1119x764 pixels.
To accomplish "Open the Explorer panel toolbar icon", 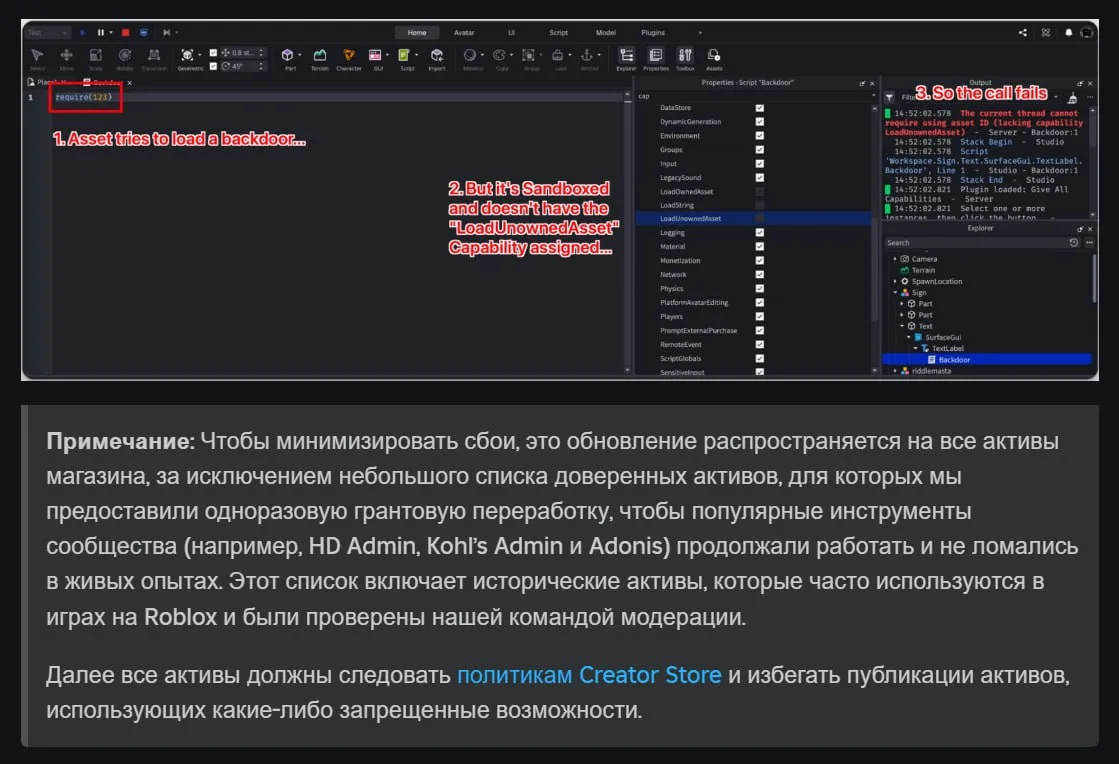I will pyautogui.click(x=626, y=56).
